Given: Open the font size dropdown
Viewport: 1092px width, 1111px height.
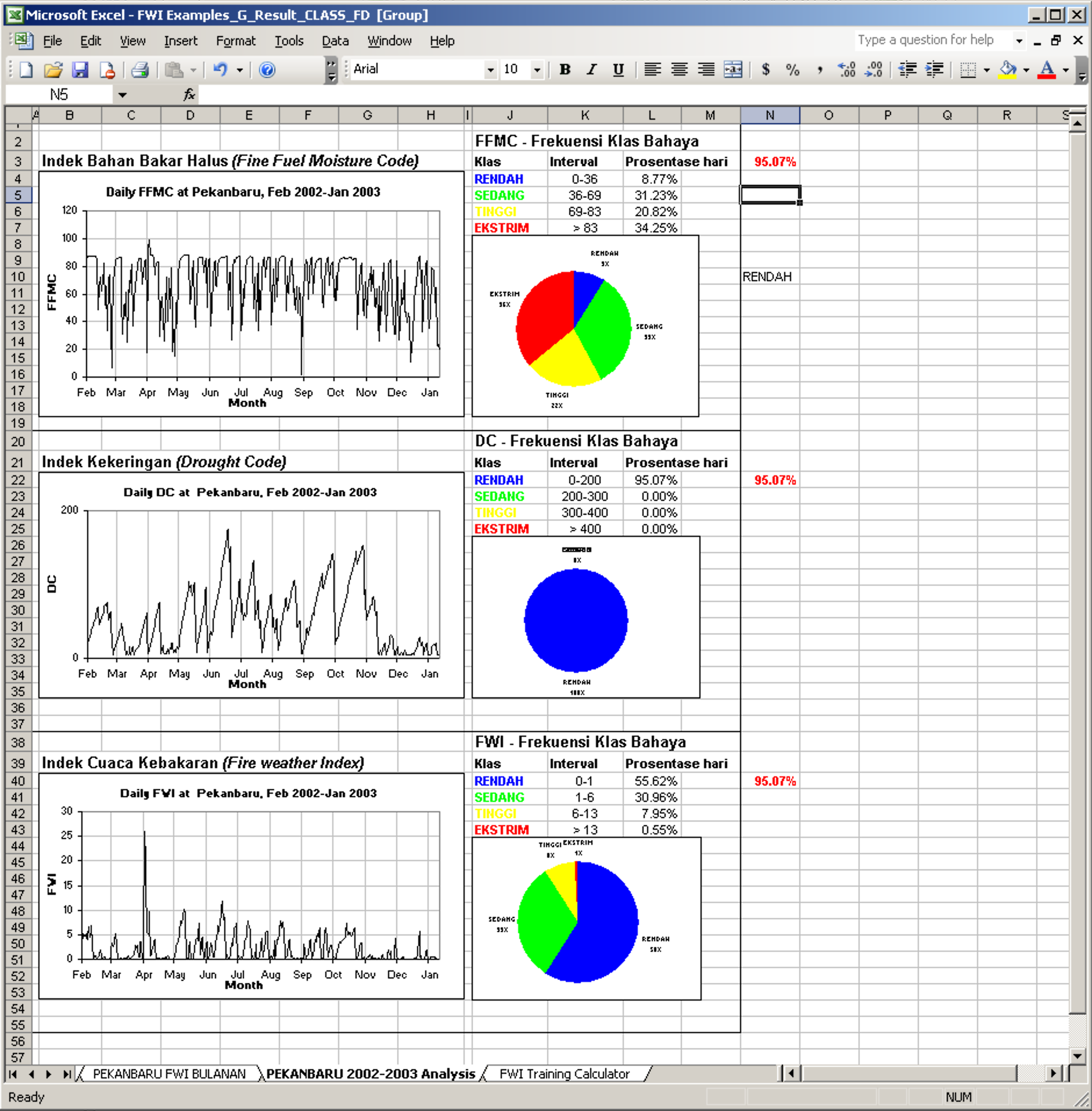Looking at the screenshot, I should (537, 70).
